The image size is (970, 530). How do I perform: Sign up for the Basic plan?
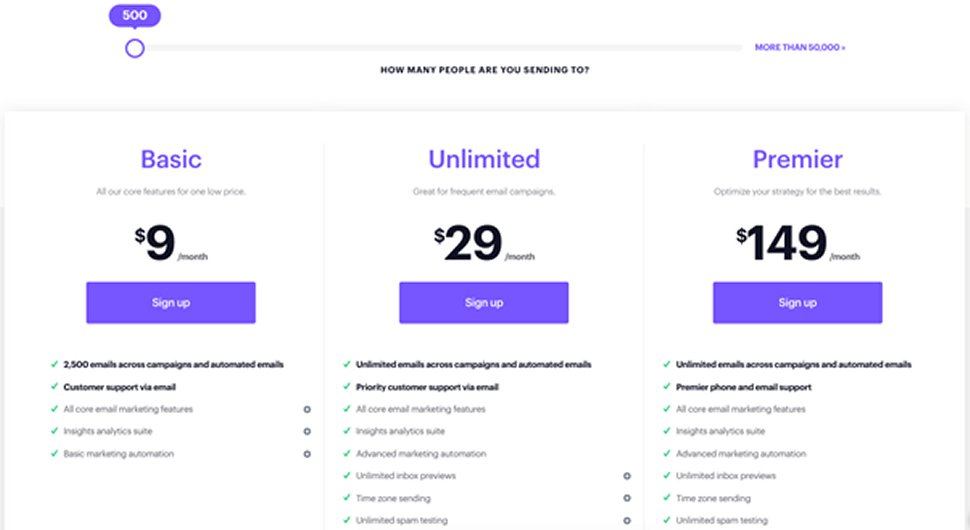pos(170,302)
